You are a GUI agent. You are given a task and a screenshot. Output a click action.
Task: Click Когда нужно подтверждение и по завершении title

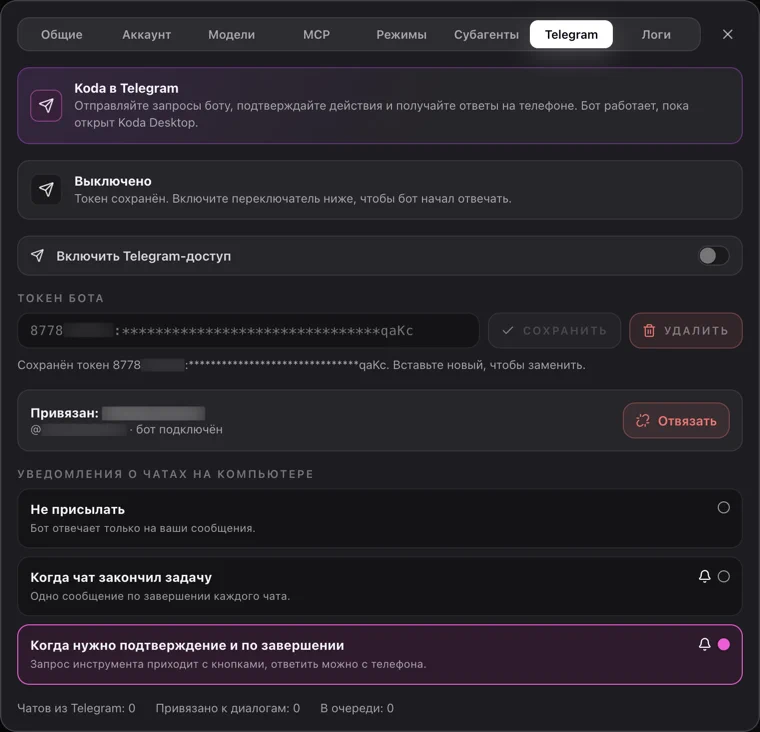pos(187,645)
